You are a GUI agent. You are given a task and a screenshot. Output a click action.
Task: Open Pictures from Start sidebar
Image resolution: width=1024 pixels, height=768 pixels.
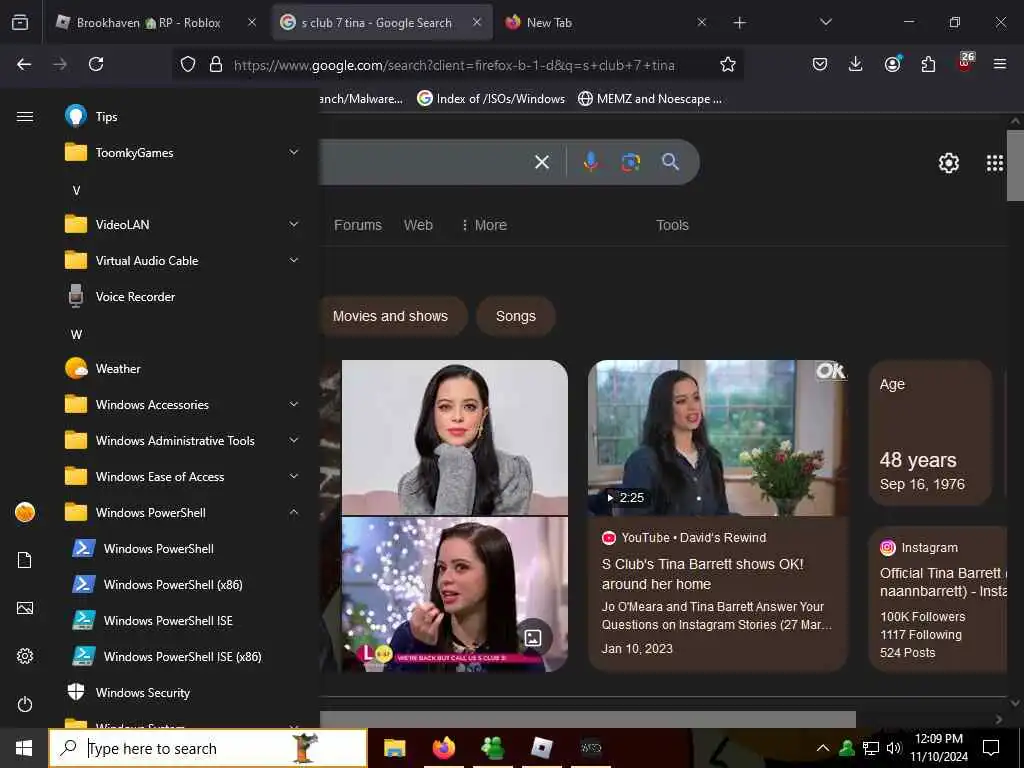(x=25, y=608)
